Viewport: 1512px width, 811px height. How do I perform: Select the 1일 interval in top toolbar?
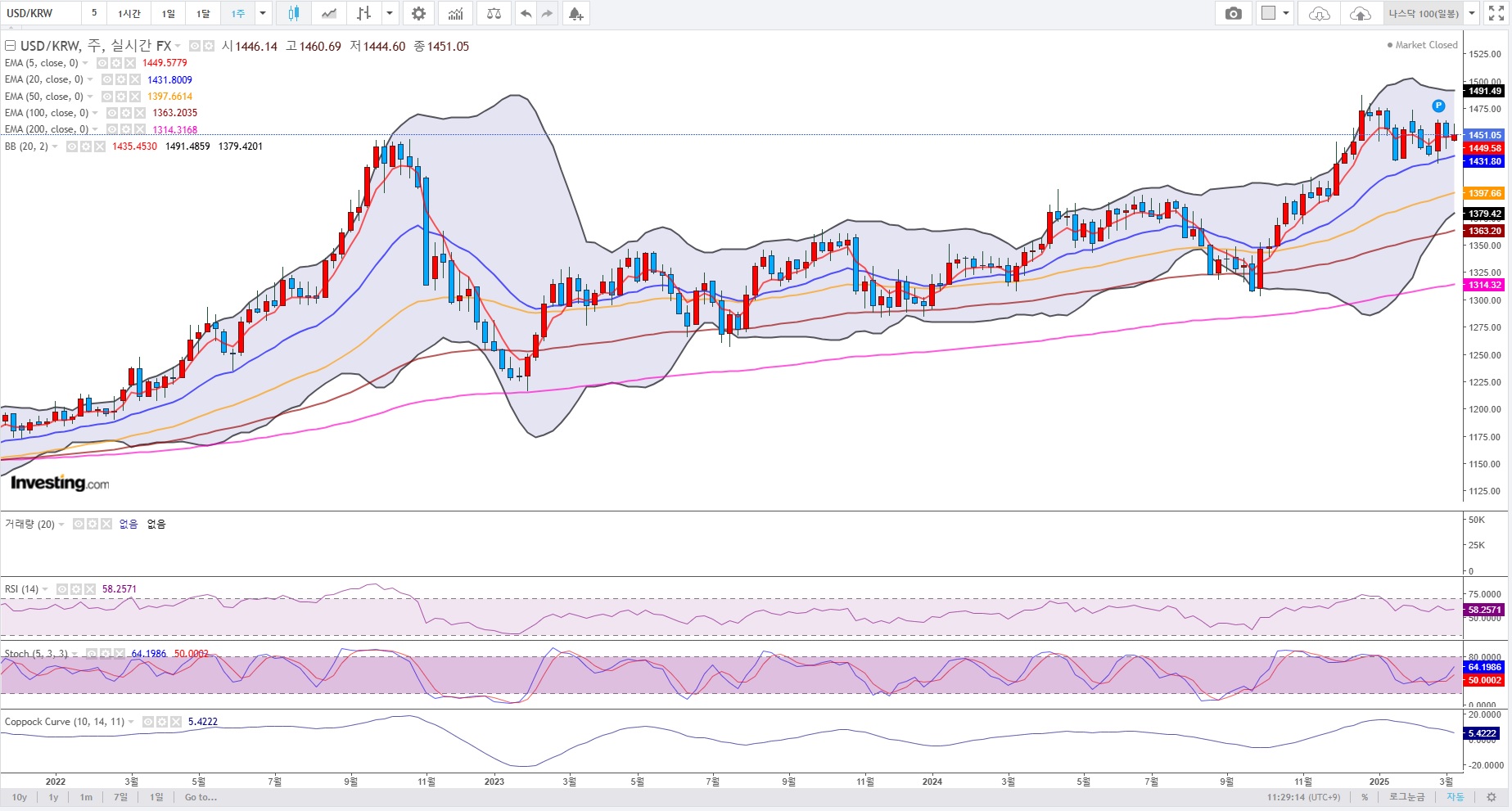click(x=168, y=13)
